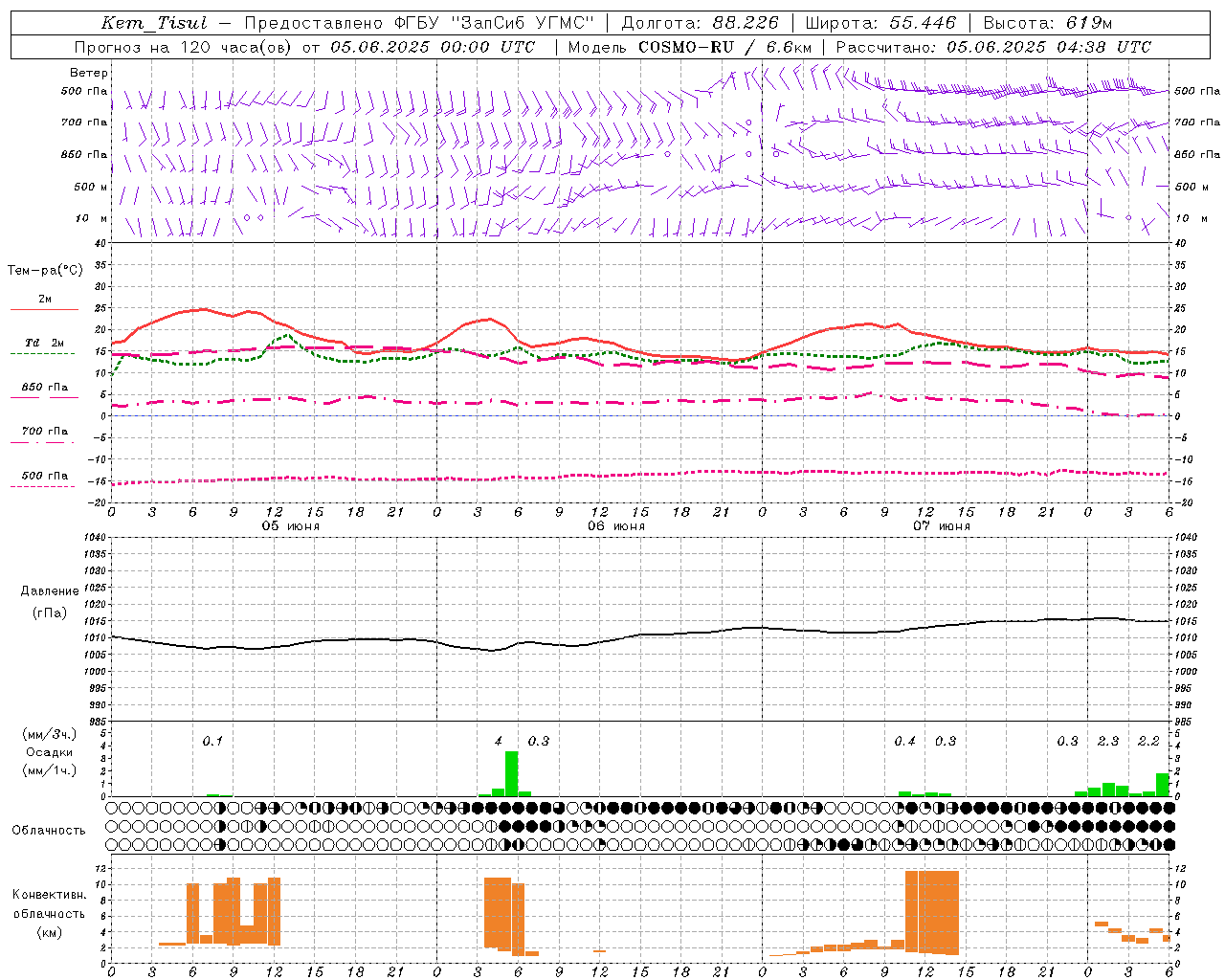Click the 'Давление' pressure panel label

[x=50, y=591]
